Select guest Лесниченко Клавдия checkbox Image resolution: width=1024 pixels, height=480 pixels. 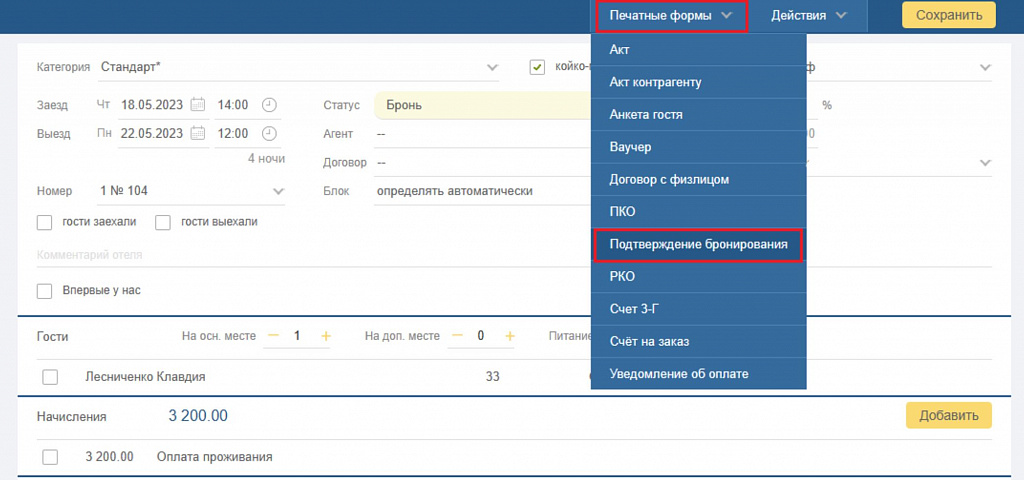pyautogui.click(x=50, y=377)
